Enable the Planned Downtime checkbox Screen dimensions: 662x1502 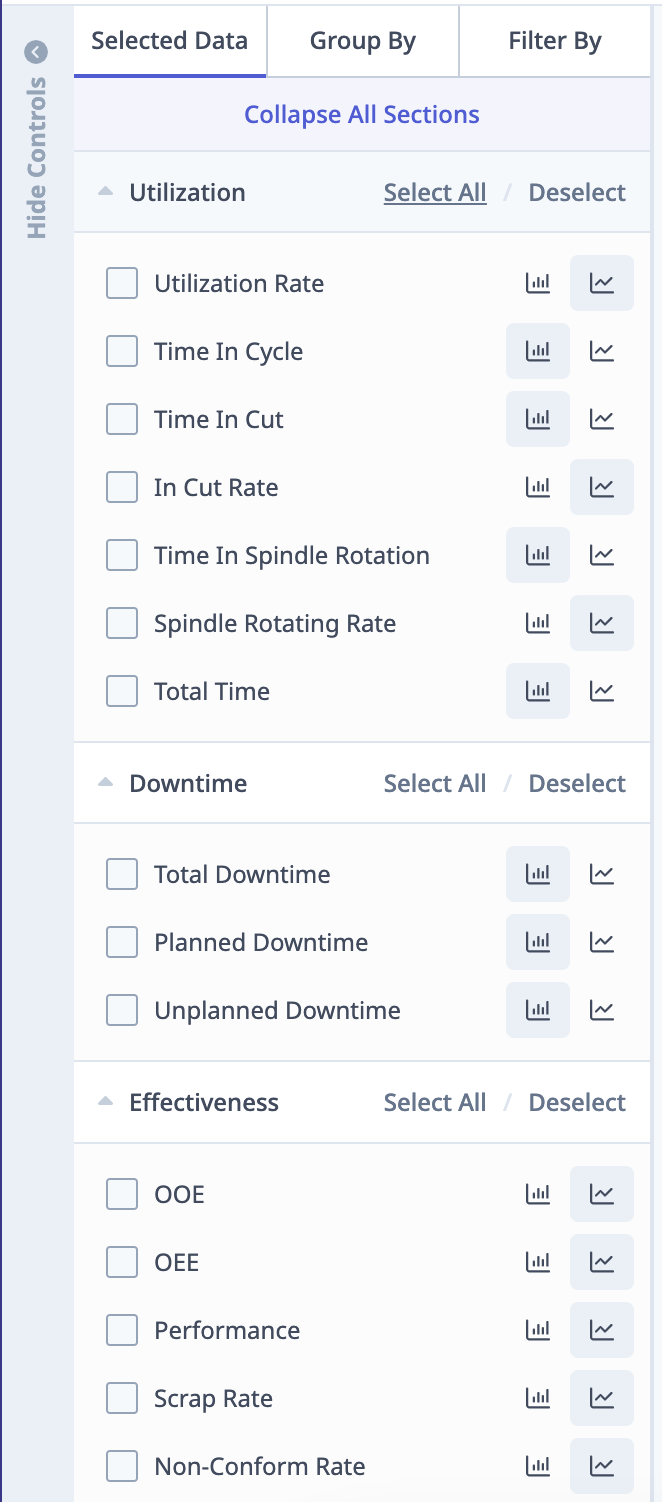pos(122,942)
